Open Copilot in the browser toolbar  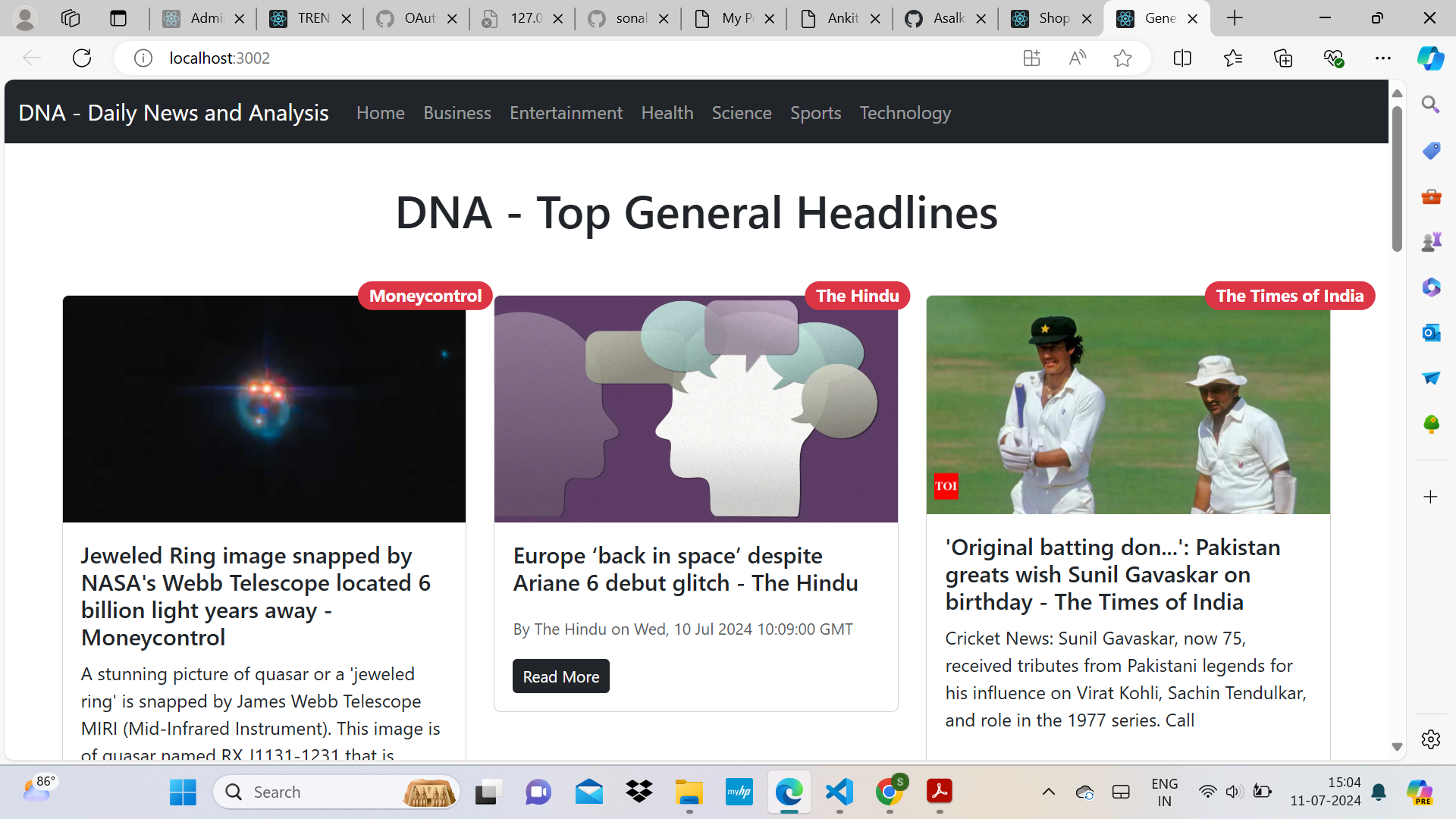click(1431, 58)
